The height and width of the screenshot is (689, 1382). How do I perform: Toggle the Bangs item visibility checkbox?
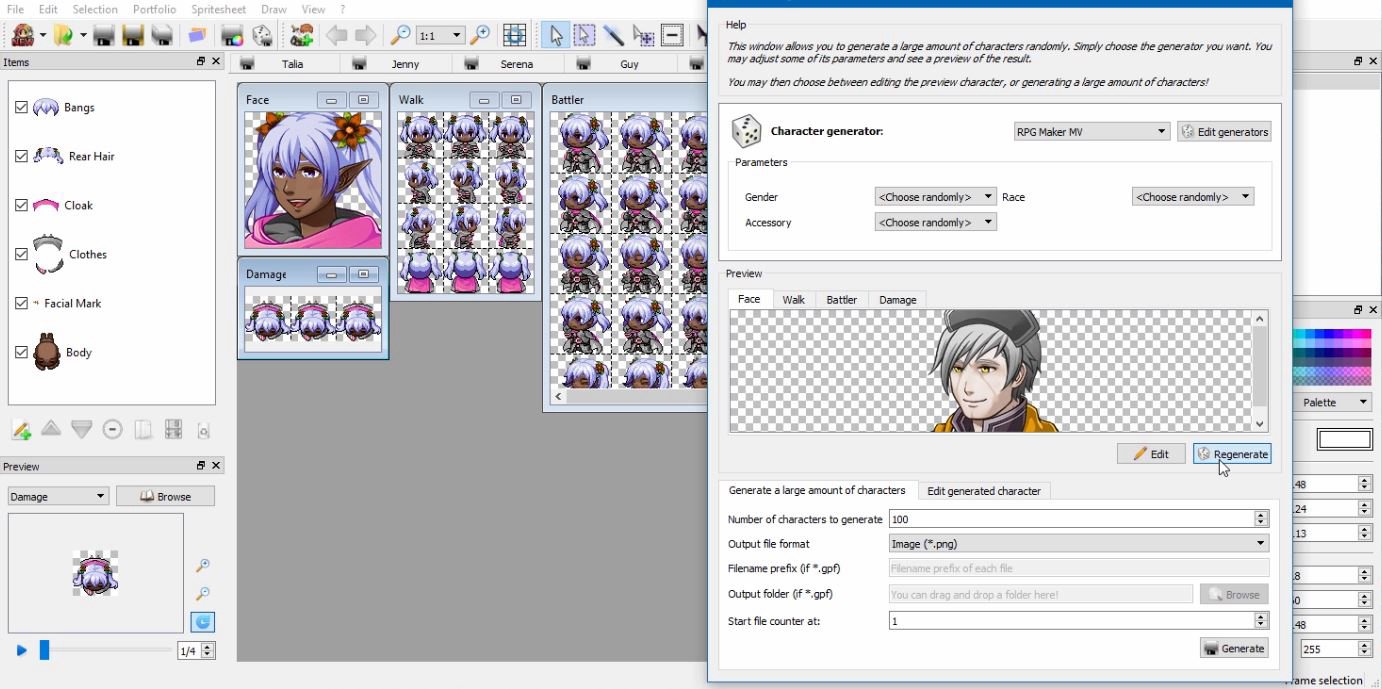pyautogui.click(x=21, y=107)
